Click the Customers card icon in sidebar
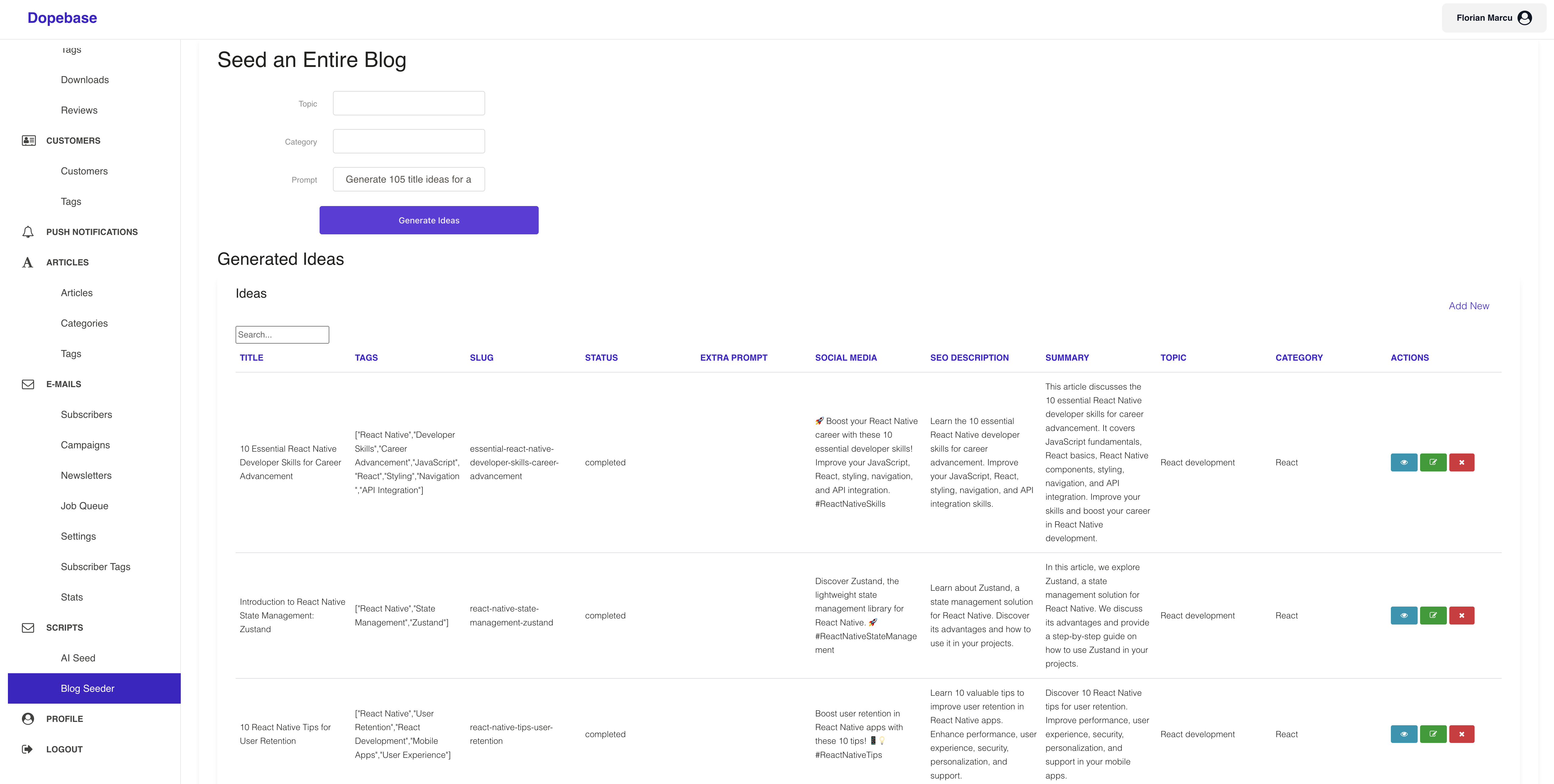The height and width of the screenshot is (784, 1554). pos(28,140)
